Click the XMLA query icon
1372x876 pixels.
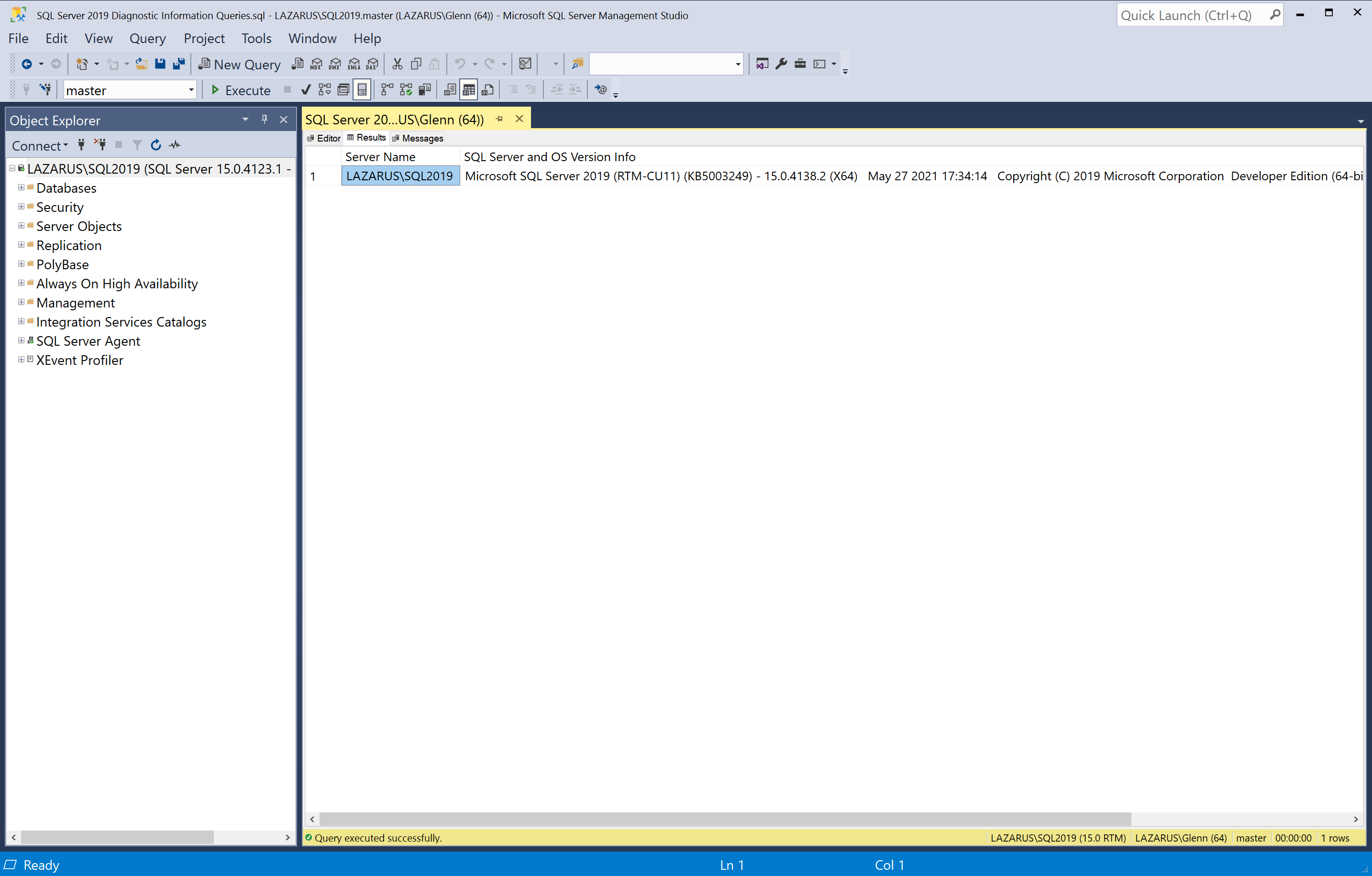click(354, 64)
